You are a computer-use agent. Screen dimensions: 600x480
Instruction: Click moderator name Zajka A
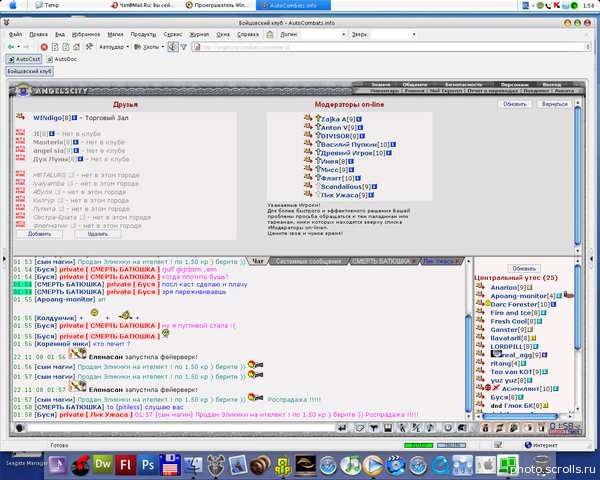[x=333, y=119]
